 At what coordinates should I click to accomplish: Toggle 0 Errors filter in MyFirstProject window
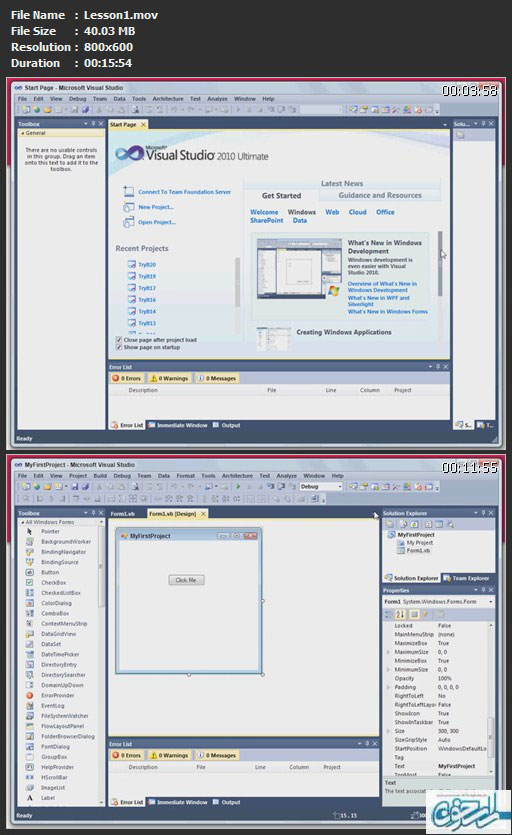[x=127, y=755]
